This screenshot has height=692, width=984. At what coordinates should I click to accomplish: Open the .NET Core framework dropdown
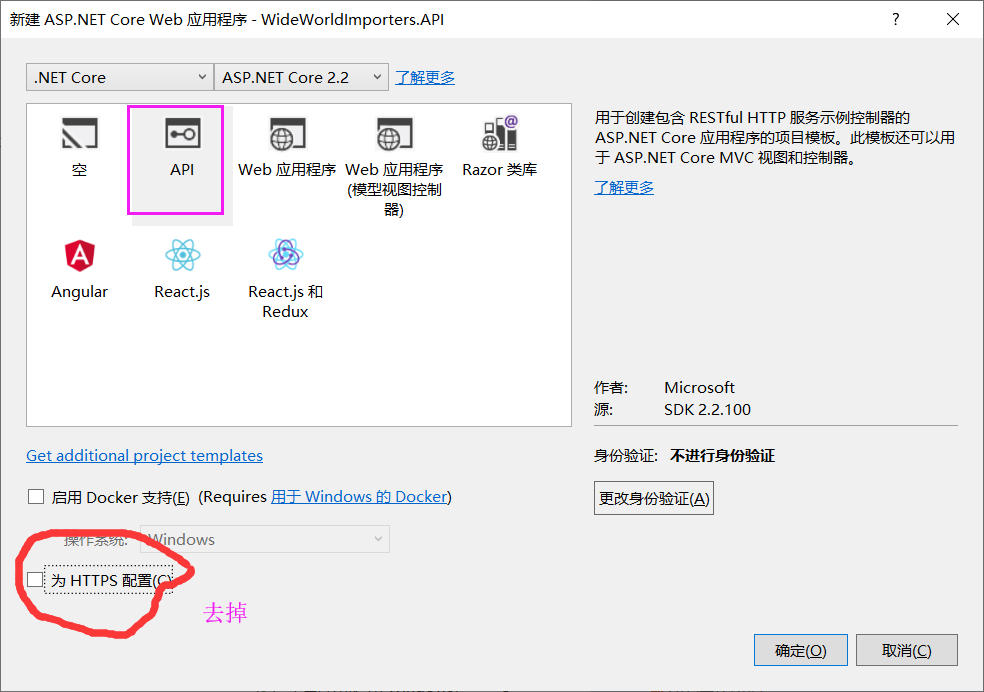pyautogui.click(x=119, y=77)
